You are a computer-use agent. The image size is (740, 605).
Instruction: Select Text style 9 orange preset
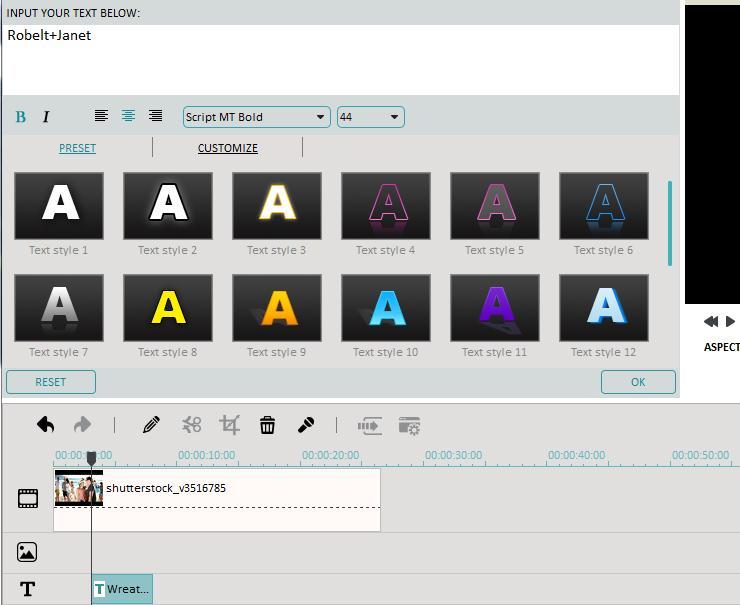point(277,308)
